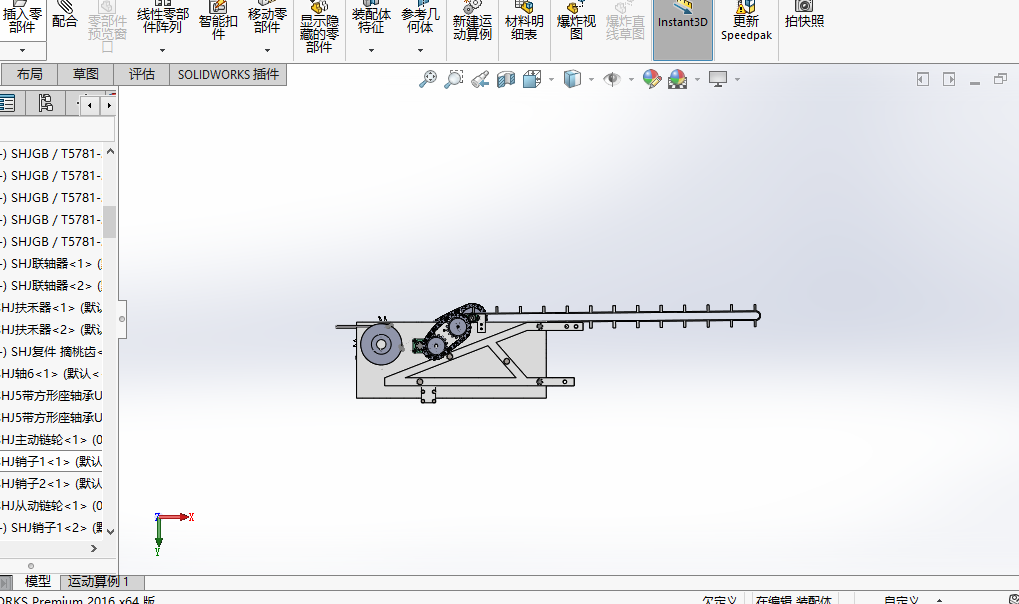
Task: Select SHJ联轴器<2> in the tree
Action: tap(51, 285)
